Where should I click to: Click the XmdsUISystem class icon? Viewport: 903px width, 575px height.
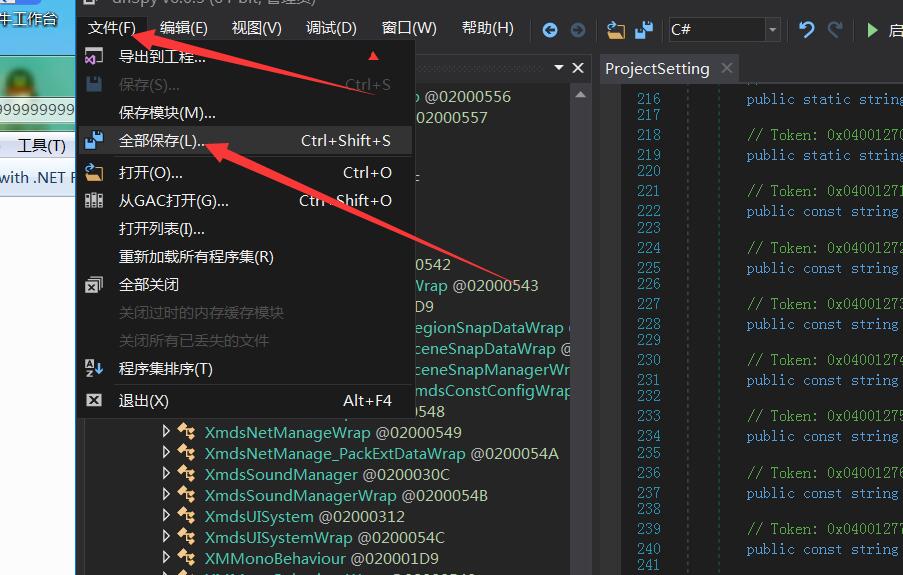click(187, 516)
